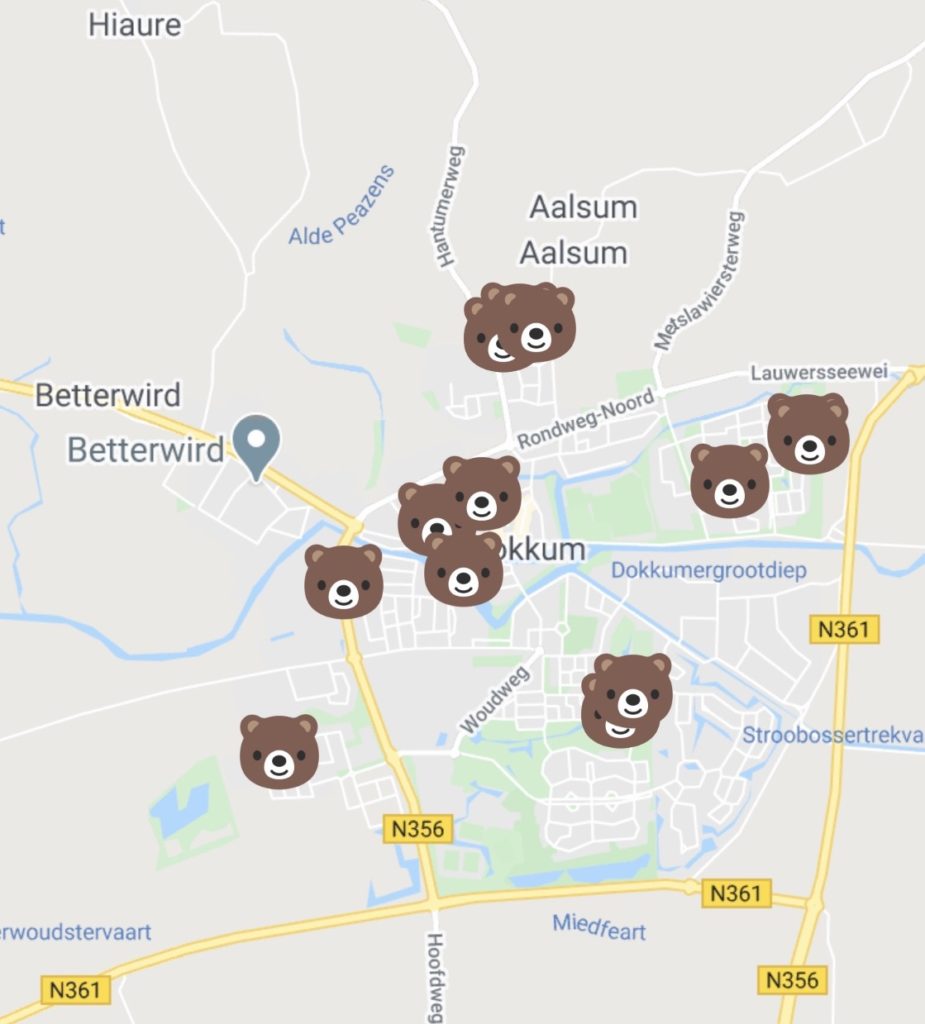The width and height of the screenshot is (925, 1024).
Task: Select the bear marker beside Lauwersseewei road
Action: (808, 433)
